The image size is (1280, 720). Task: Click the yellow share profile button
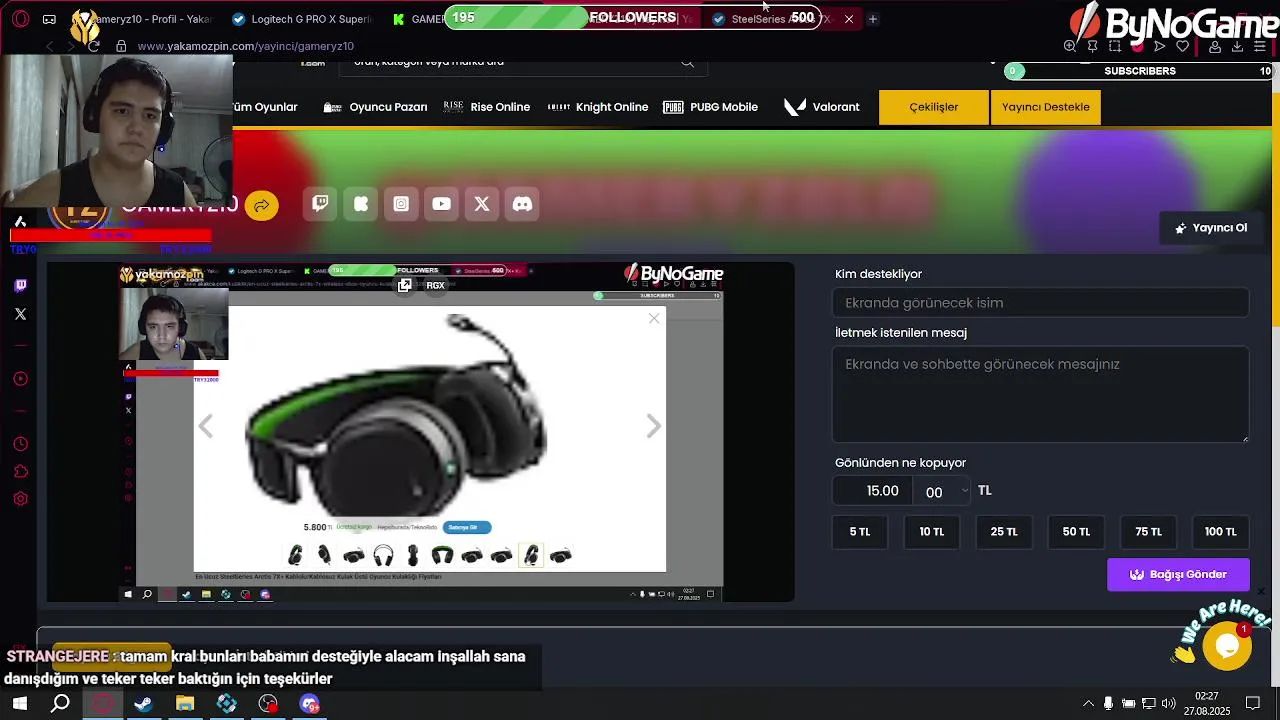pyautogui.click(x=262, y=205)
